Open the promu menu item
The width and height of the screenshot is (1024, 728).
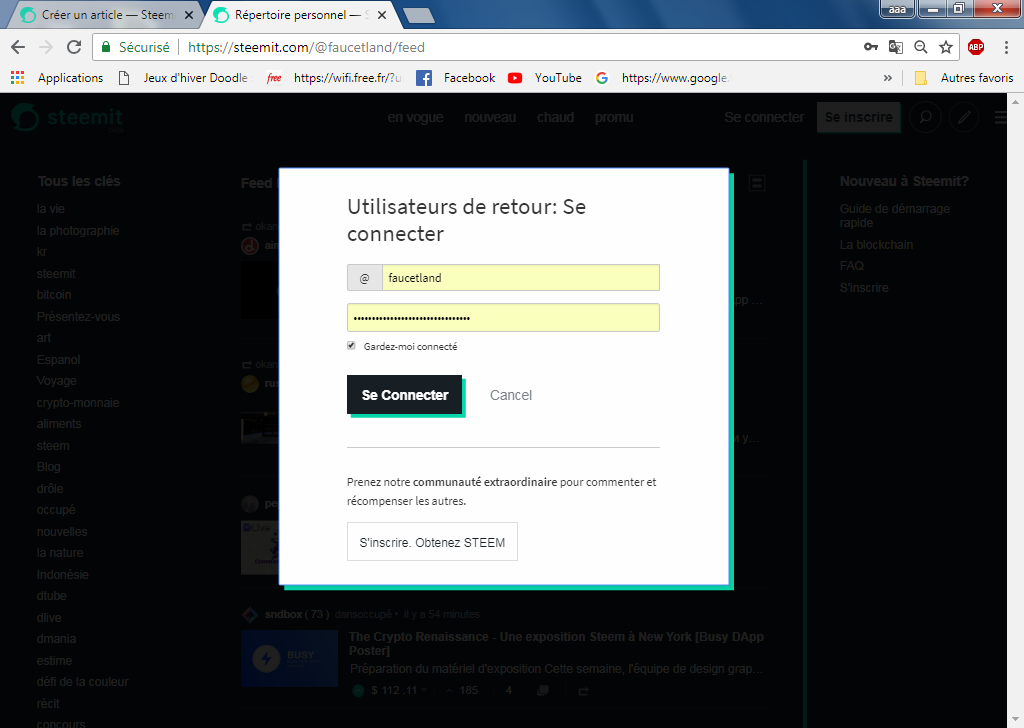614,118
